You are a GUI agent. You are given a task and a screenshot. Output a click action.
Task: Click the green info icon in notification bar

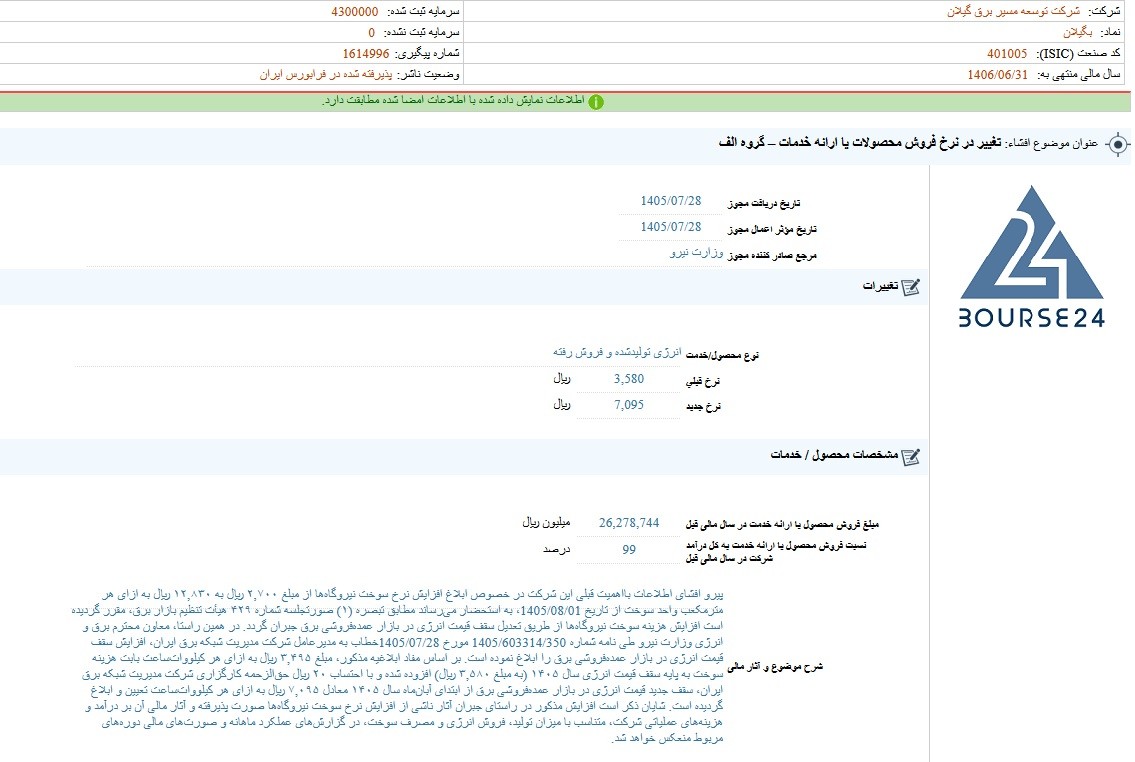coord(596,102)
